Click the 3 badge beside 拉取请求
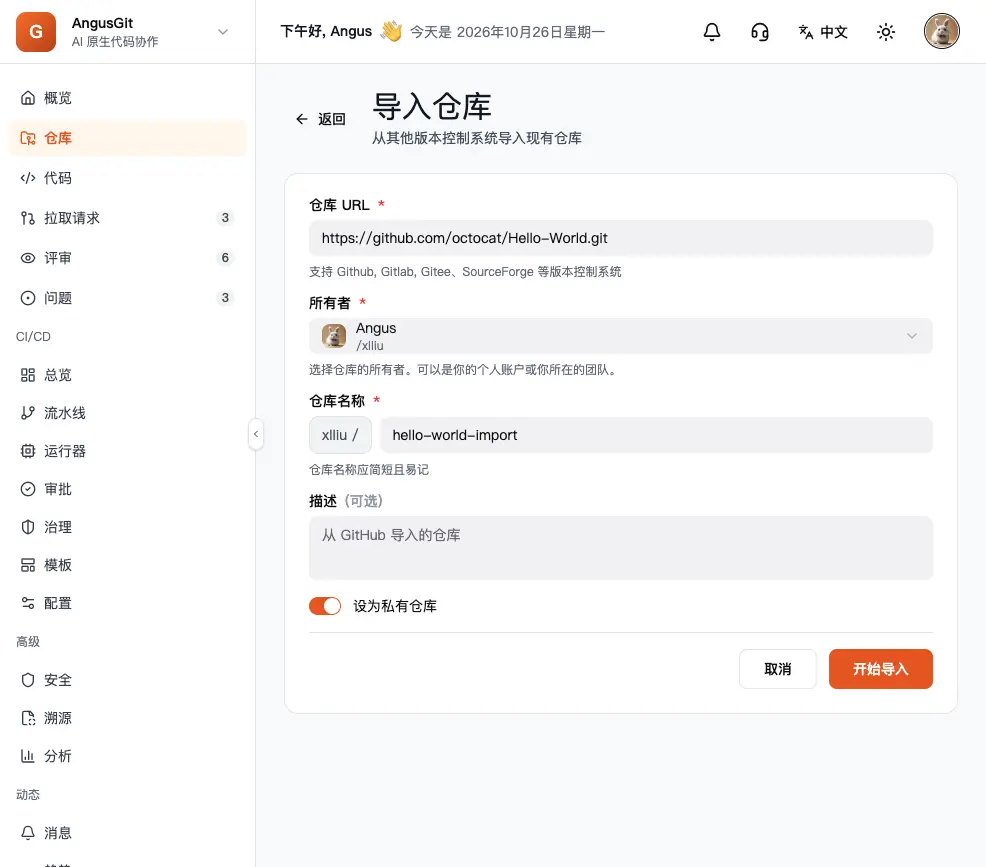The width and height of the screenshot is (986, 867). tap(225, 218)
